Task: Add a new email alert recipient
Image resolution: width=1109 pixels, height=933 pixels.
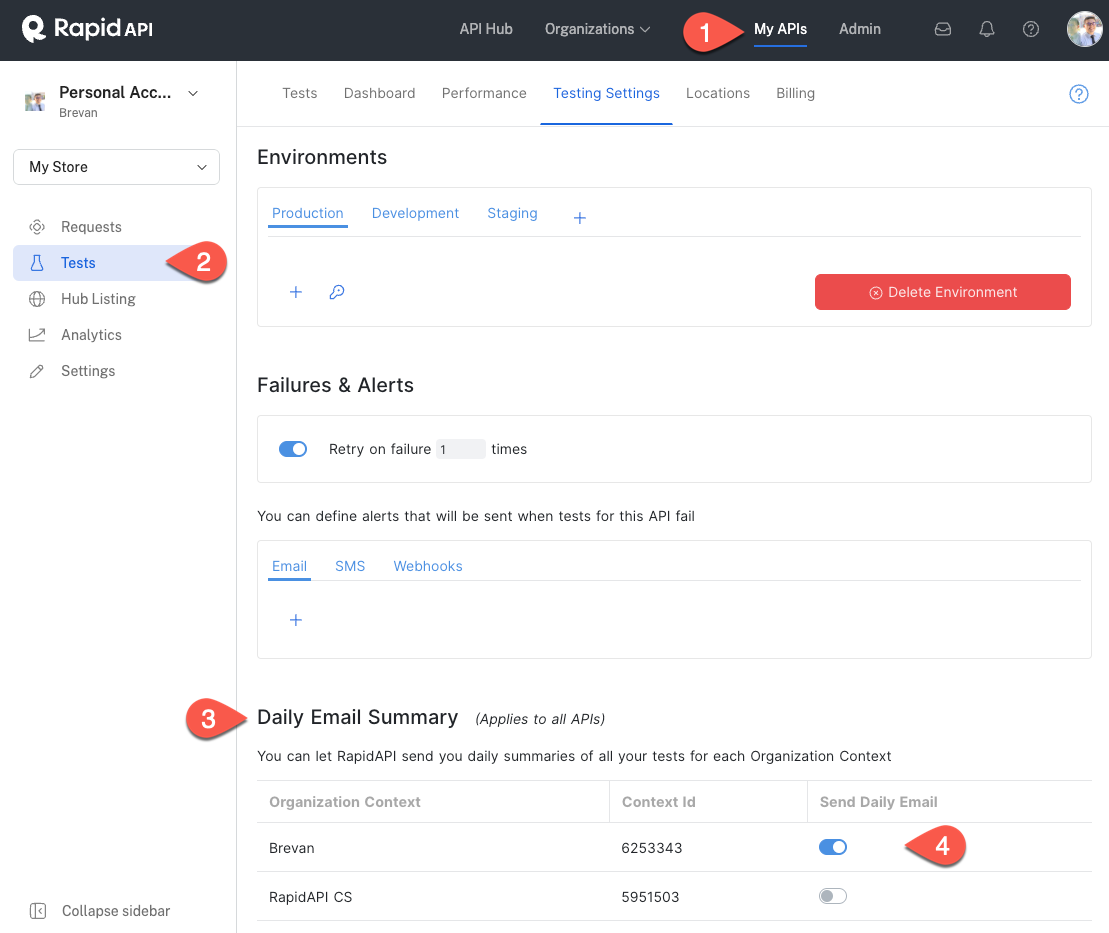Action: point(296,620)
